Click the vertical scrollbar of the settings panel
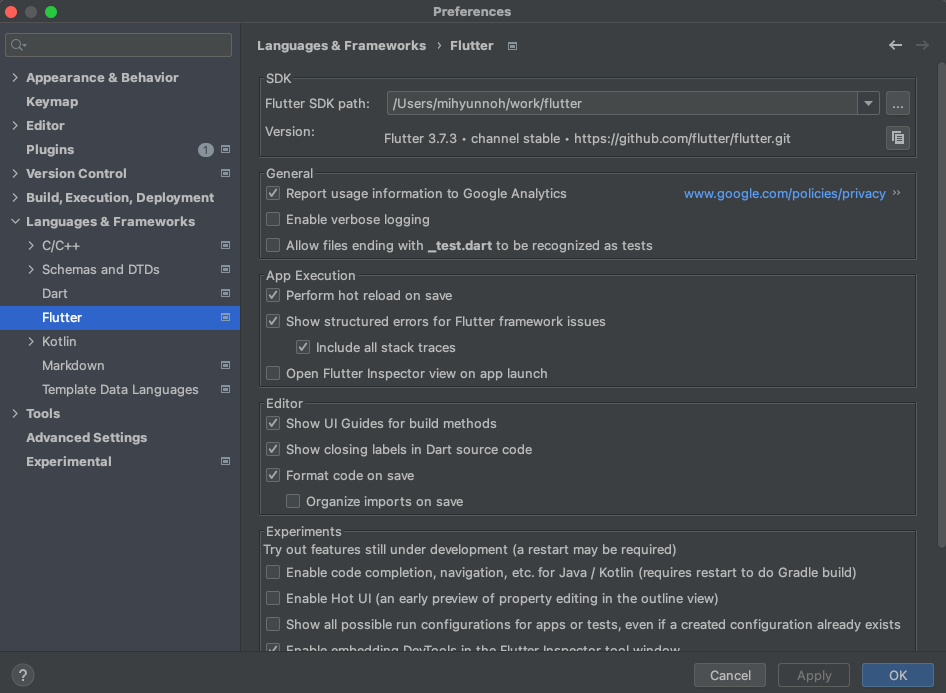The image size is (946, 693). [941, 305]
